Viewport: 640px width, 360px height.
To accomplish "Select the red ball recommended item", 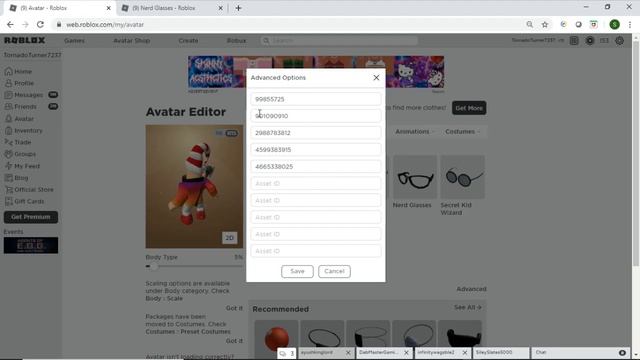I will [276, 337].
